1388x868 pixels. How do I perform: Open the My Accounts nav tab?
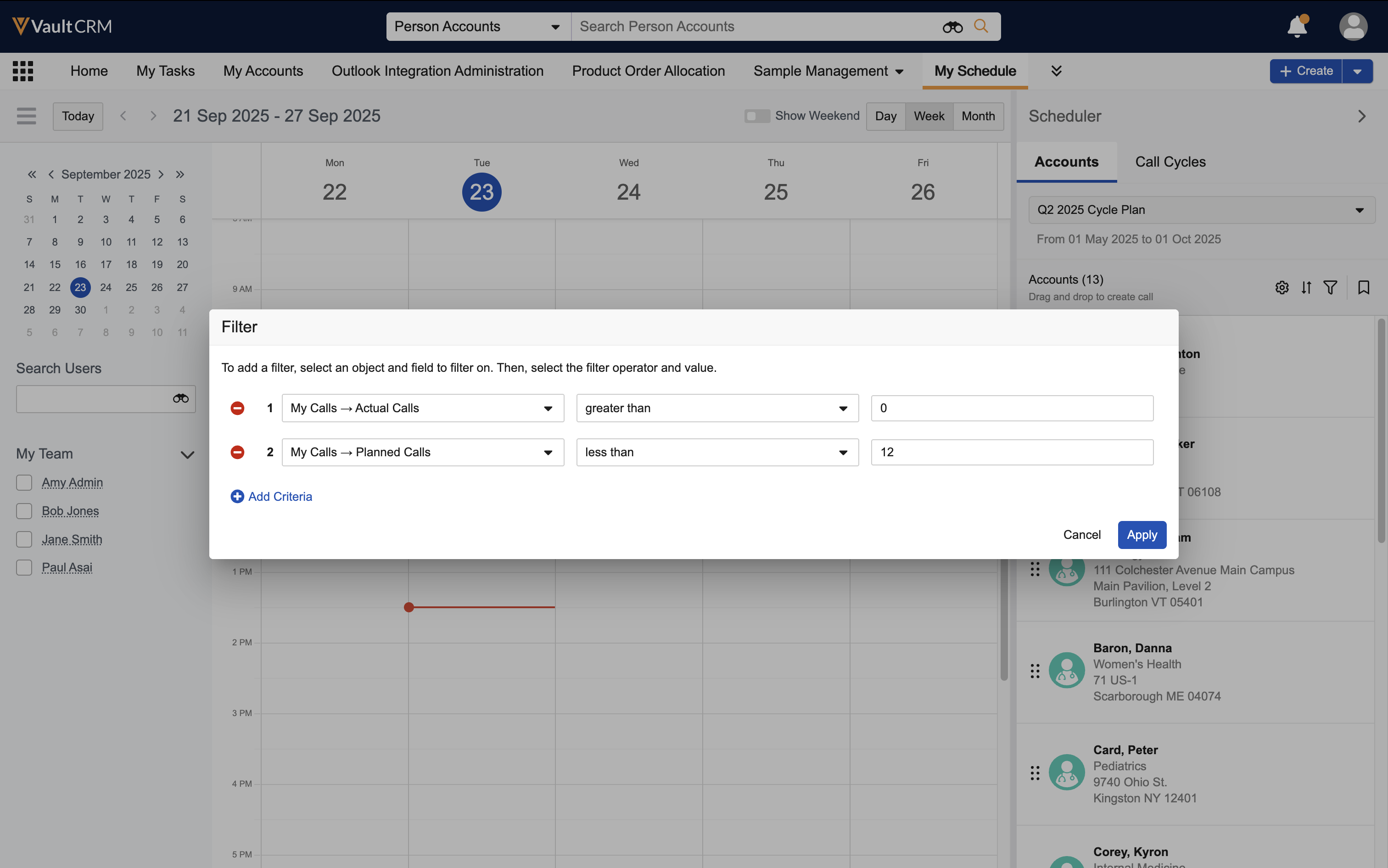coord(263,71)
